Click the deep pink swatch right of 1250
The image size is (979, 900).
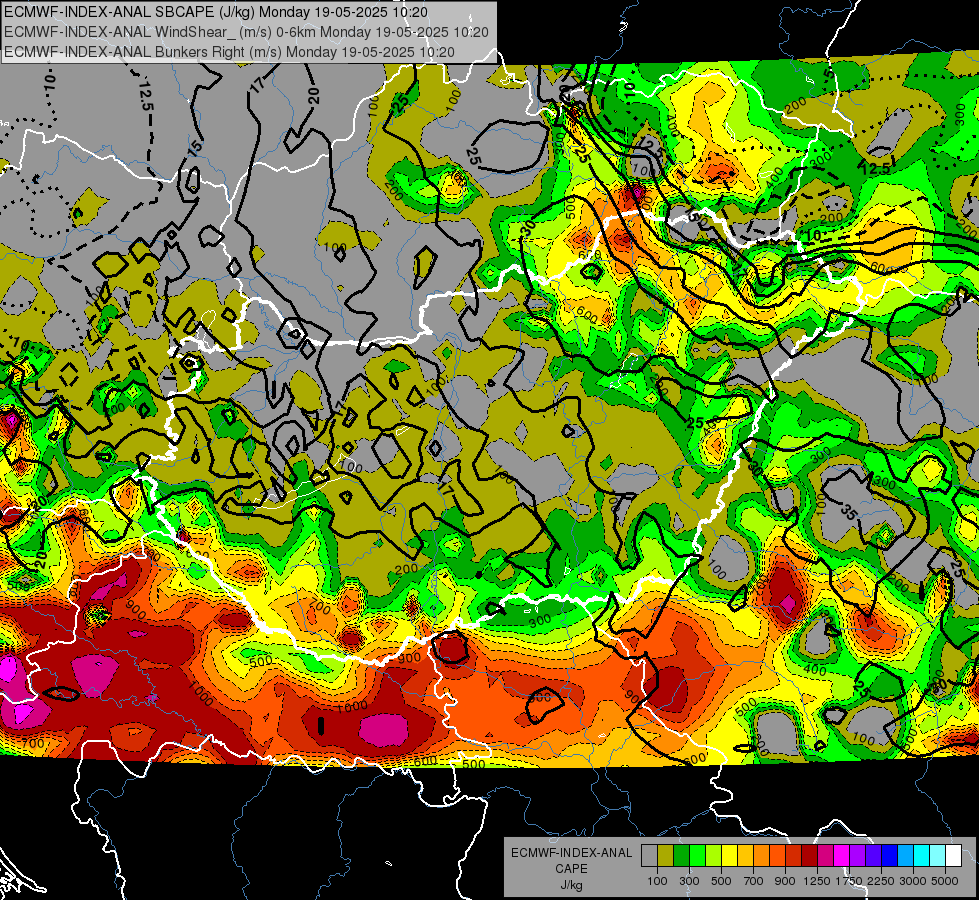pos(825,855)
